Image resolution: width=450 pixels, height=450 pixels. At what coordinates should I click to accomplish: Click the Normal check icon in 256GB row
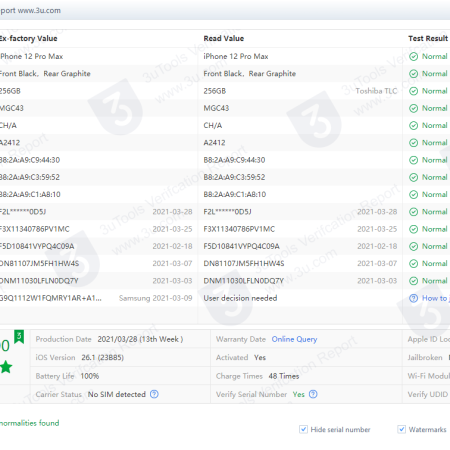(x=413, y=91)
